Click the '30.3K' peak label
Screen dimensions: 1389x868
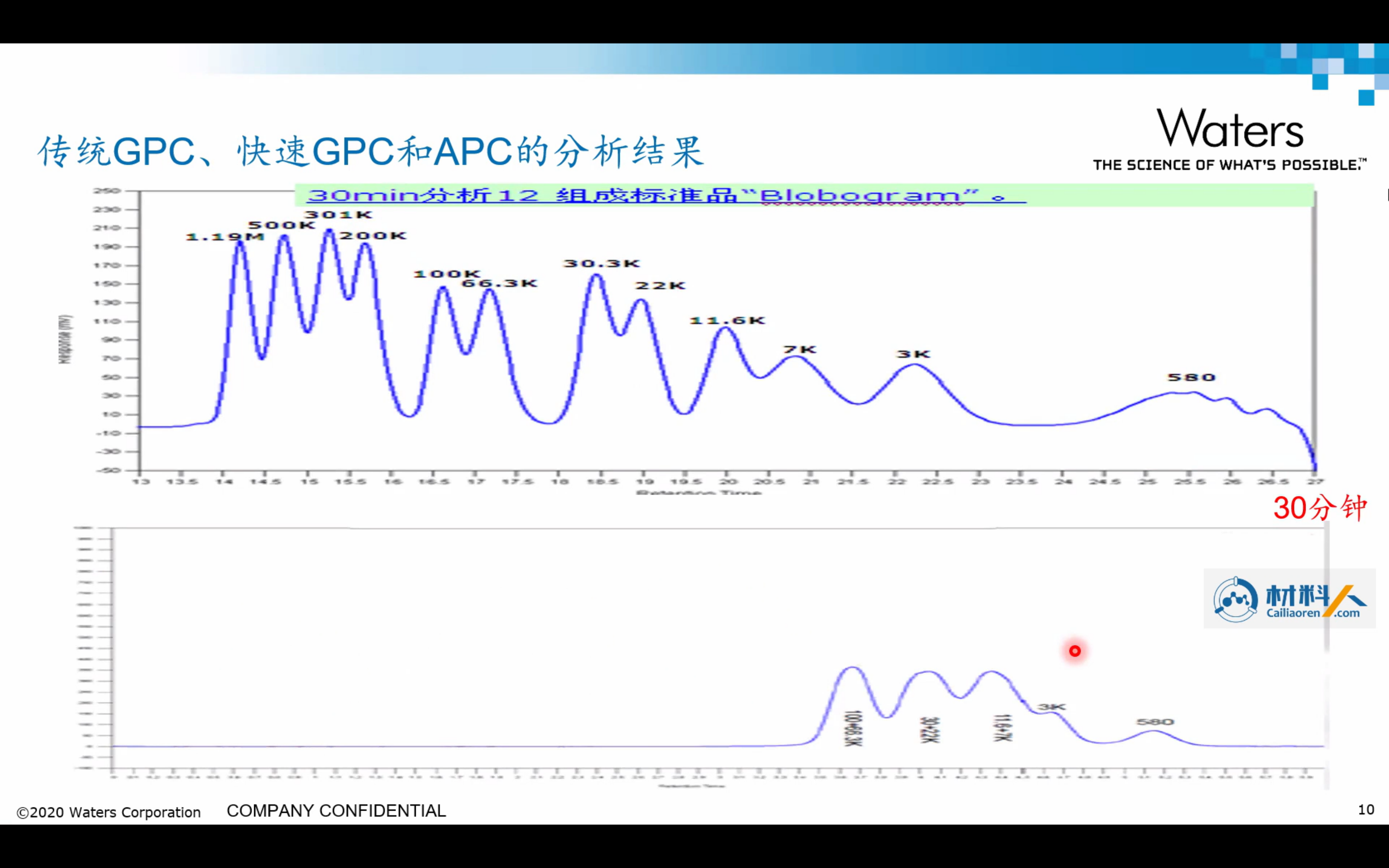tap(601, 263)
